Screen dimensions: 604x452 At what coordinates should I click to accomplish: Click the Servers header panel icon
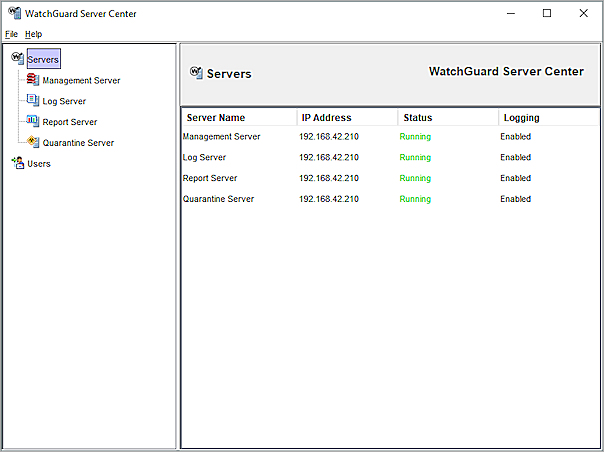[196, 73]
